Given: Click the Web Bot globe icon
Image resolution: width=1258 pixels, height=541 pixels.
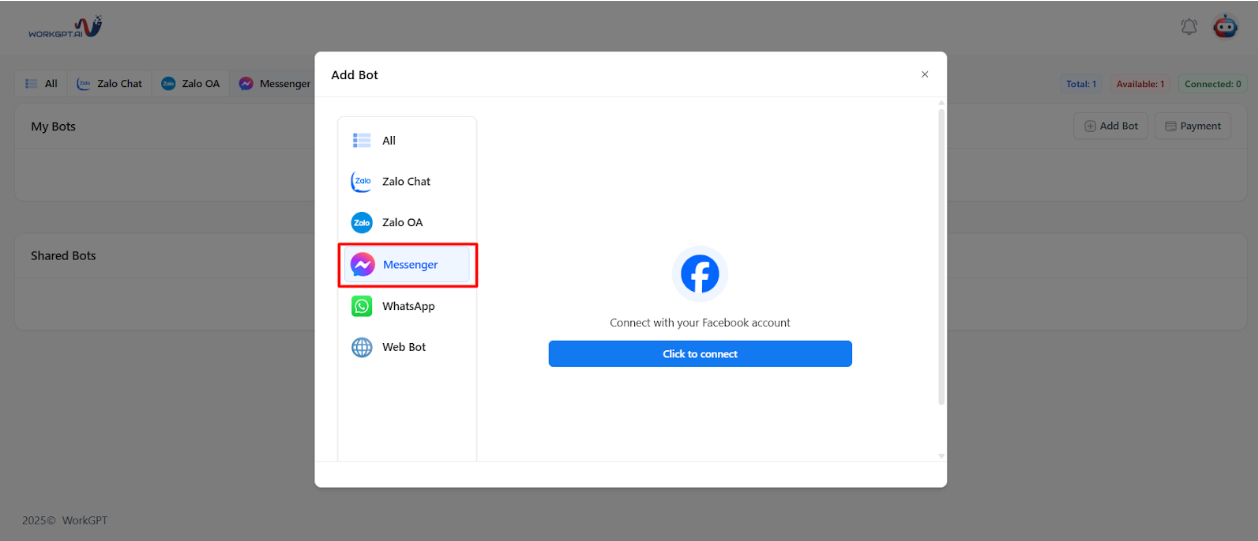Looking at the screenshot, I should pos(362,347).
